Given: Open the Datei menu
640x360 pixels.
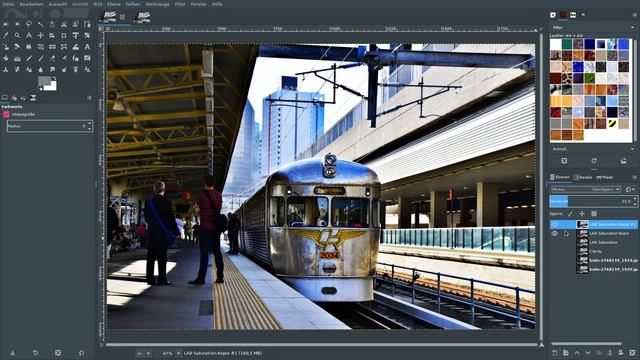Looking at the screenshot, I should pyautogui.click(x=8, y=4).
